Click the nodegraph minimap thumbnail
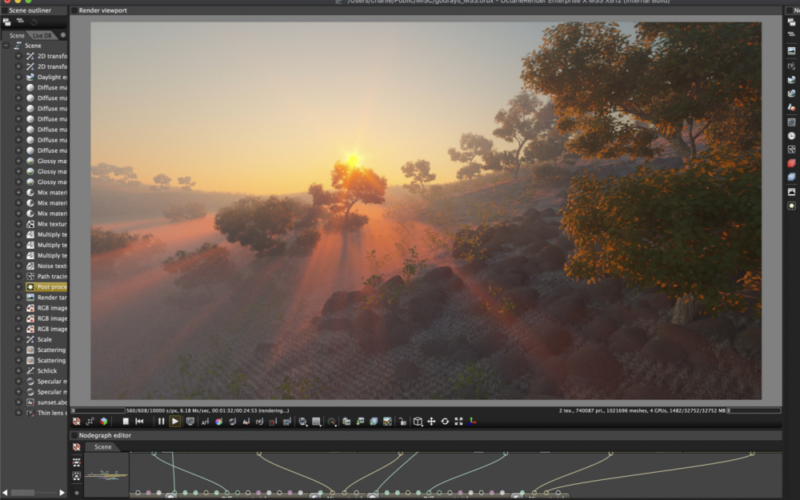Viewport: 800px width, 500px height. pyautogui.click(x=107, y=474)
